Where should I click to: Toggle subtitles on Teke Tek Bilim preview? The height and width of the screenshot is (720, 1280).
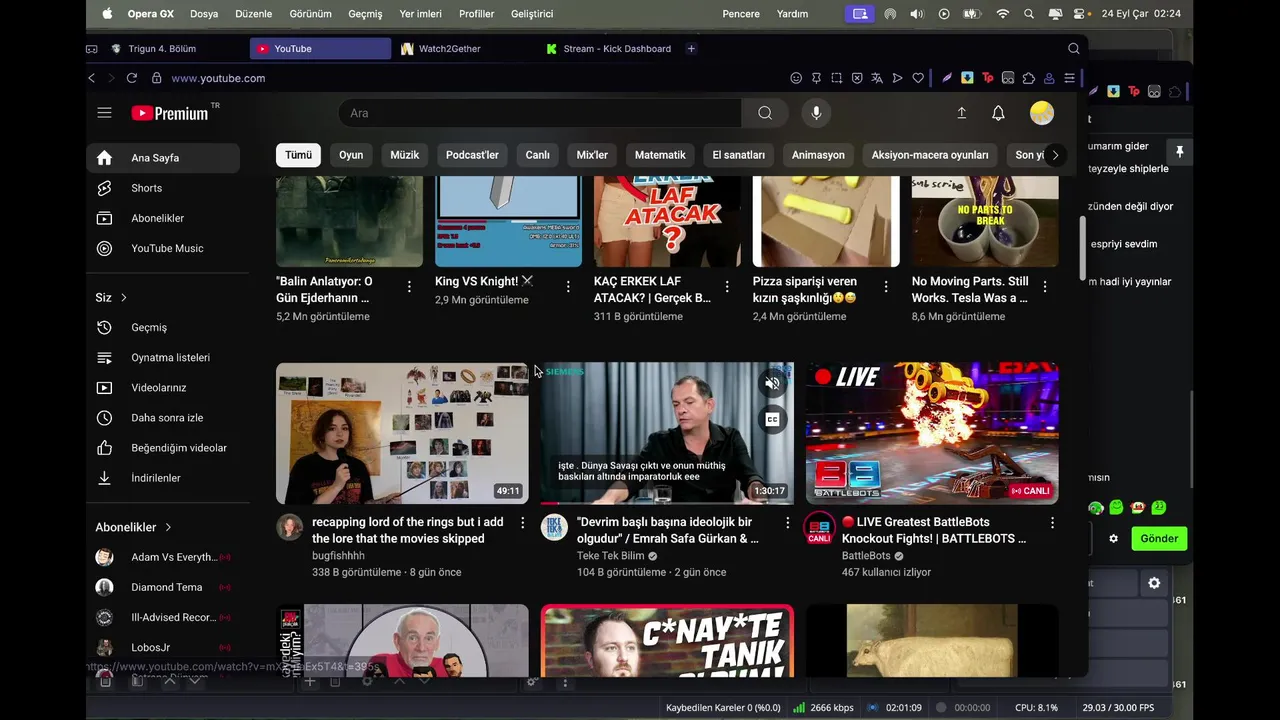point(772,420)
